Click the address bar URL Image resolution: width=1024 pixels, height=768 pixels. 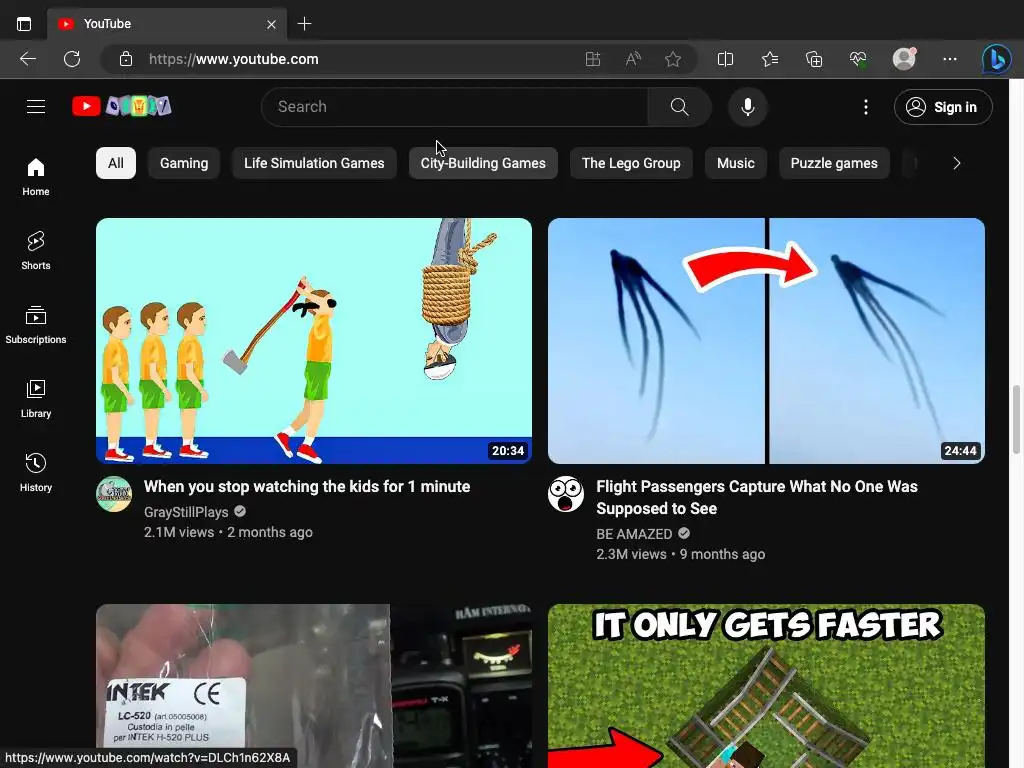[x=234, y=59]
